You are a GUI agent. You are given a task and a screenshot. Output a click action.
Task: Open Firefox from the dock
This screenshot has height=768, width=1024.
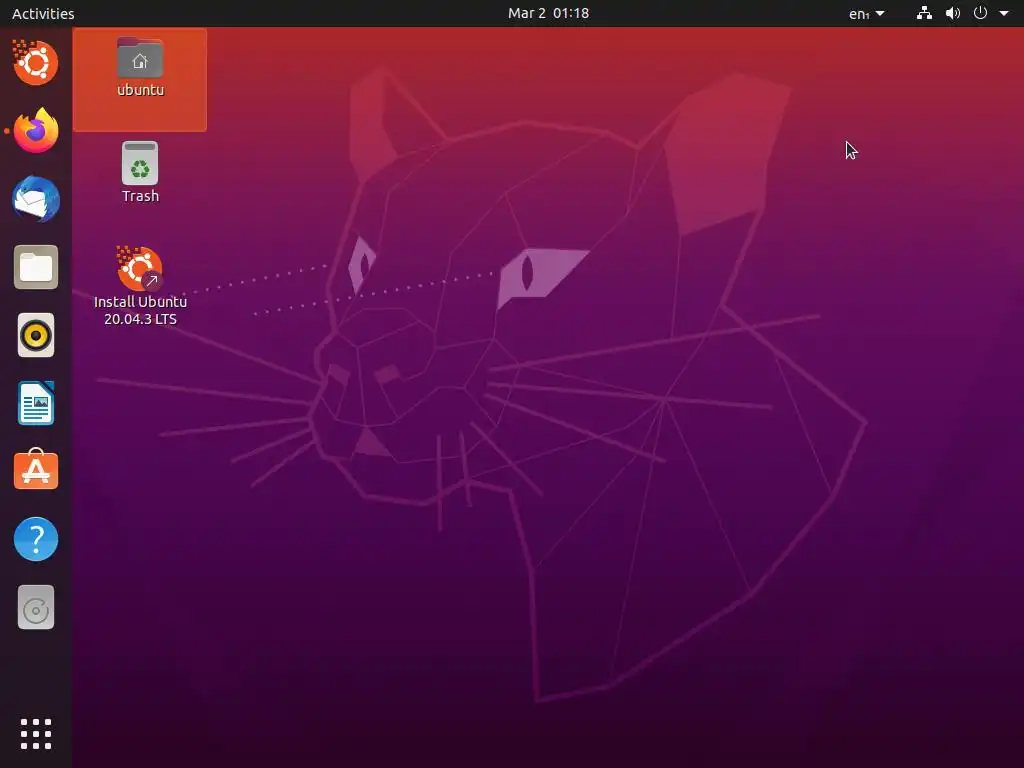(36, 131)
